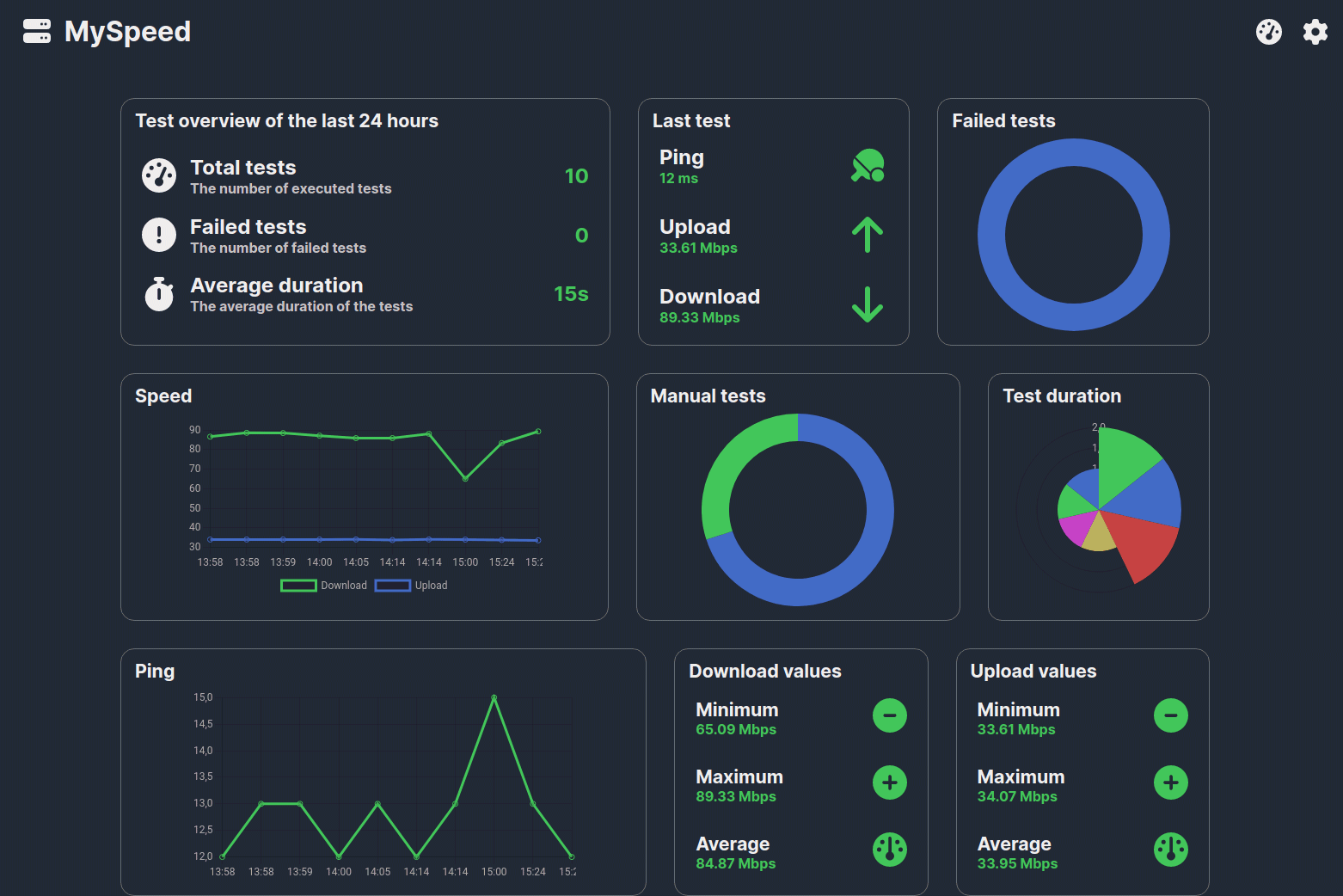Click Last test Upload value 33.61 Mbps
The image size is (1343, 896).
(x=698, y=249)
